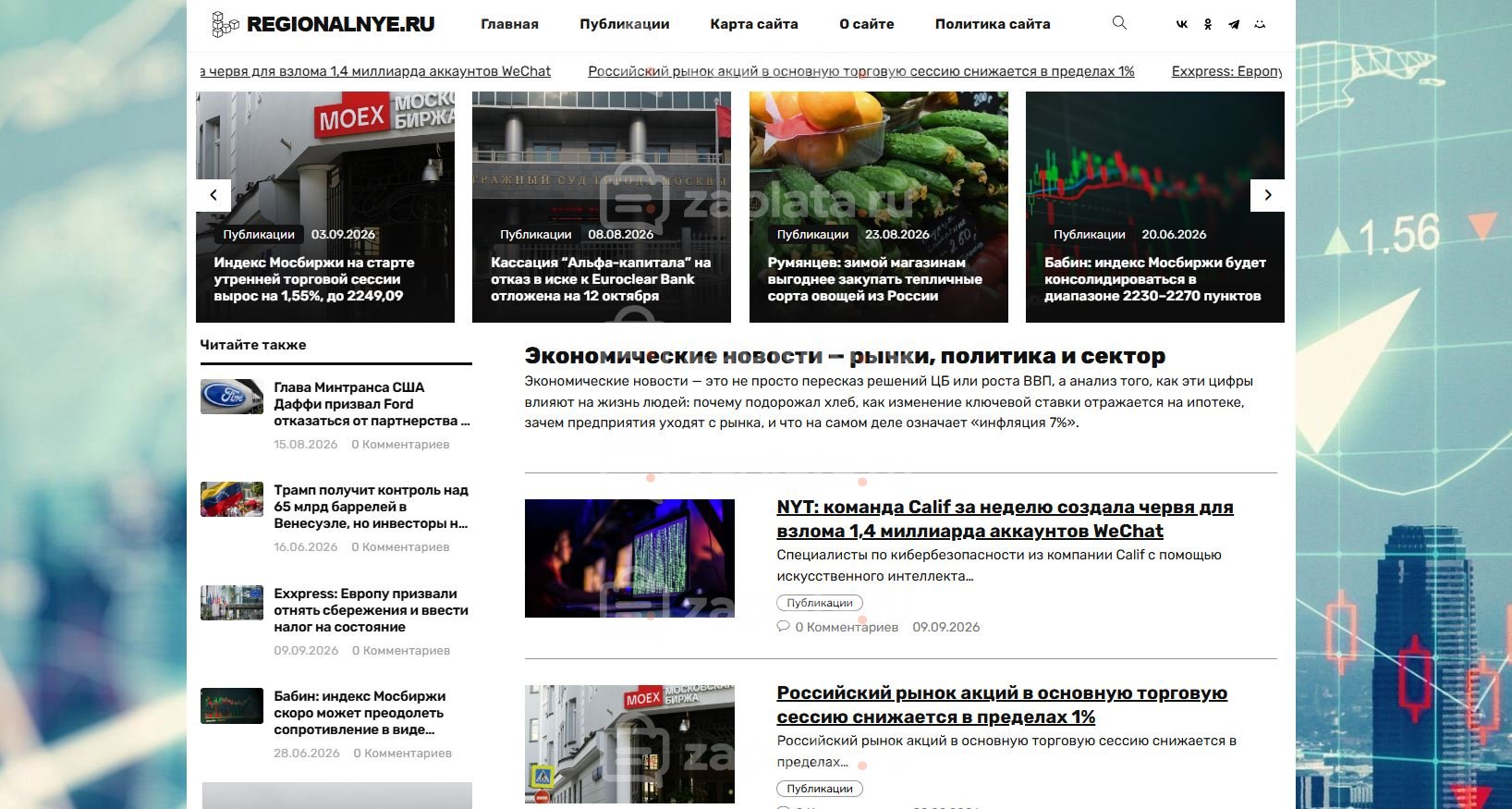Open the Telegram paper-plane icon

click(1233, 24)
